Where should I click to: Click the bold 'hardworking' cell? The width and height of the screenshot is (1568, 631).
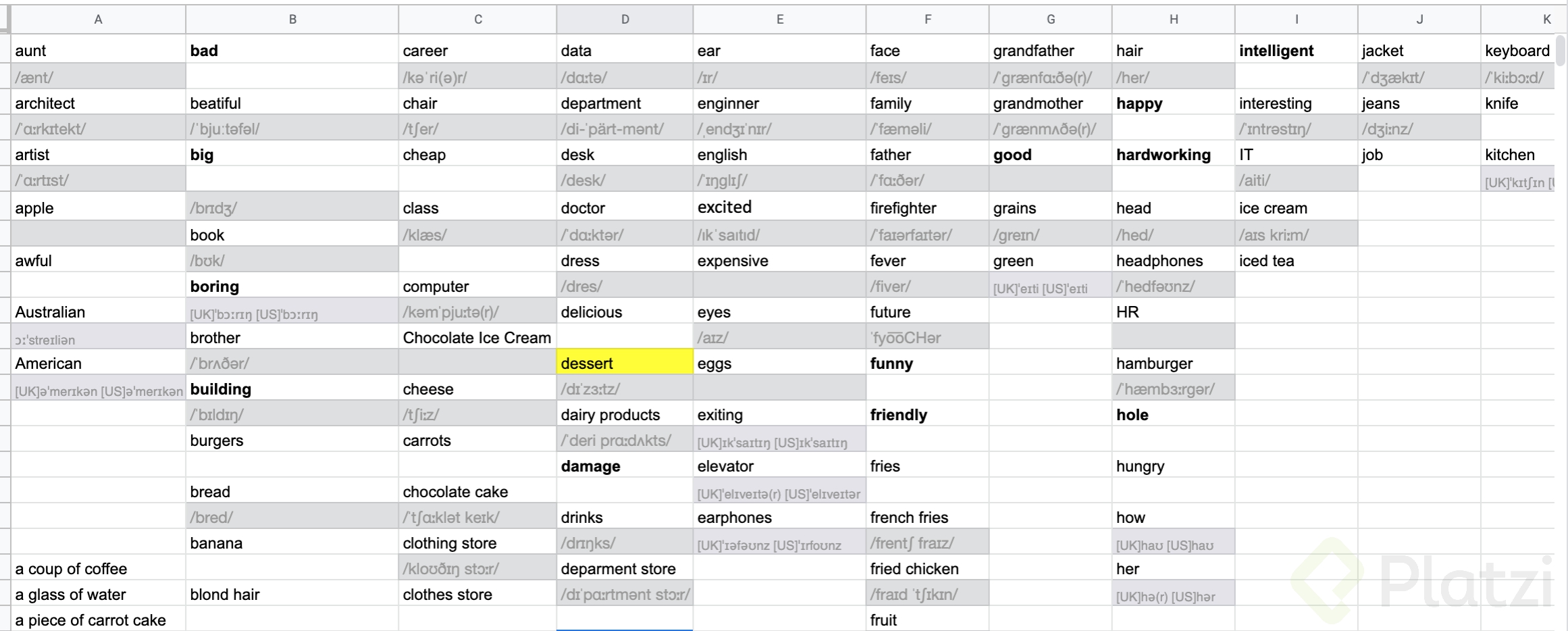[x=1173, y=155]
